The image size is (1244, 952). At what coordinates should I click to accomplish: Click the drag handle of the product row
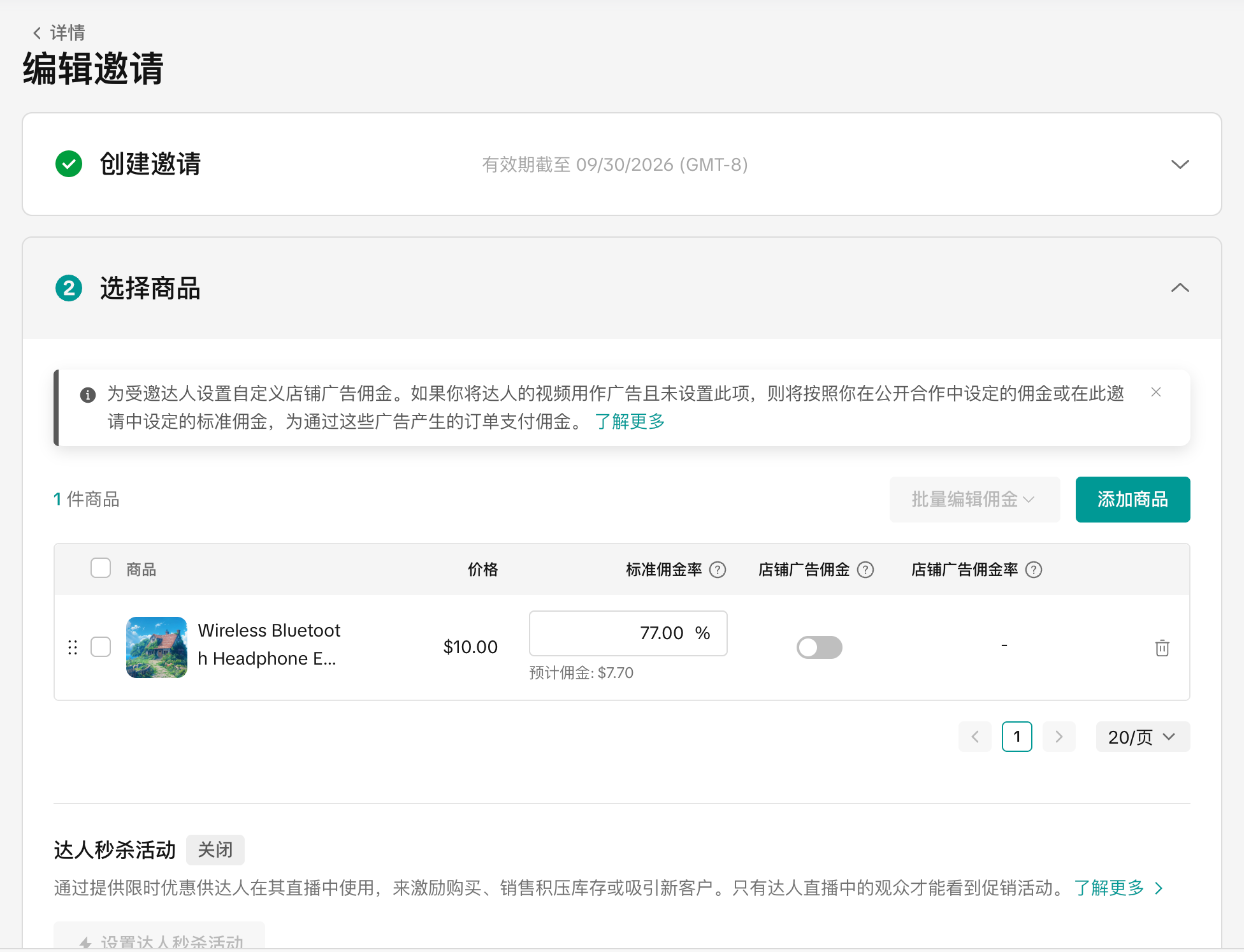coord(73,647)
